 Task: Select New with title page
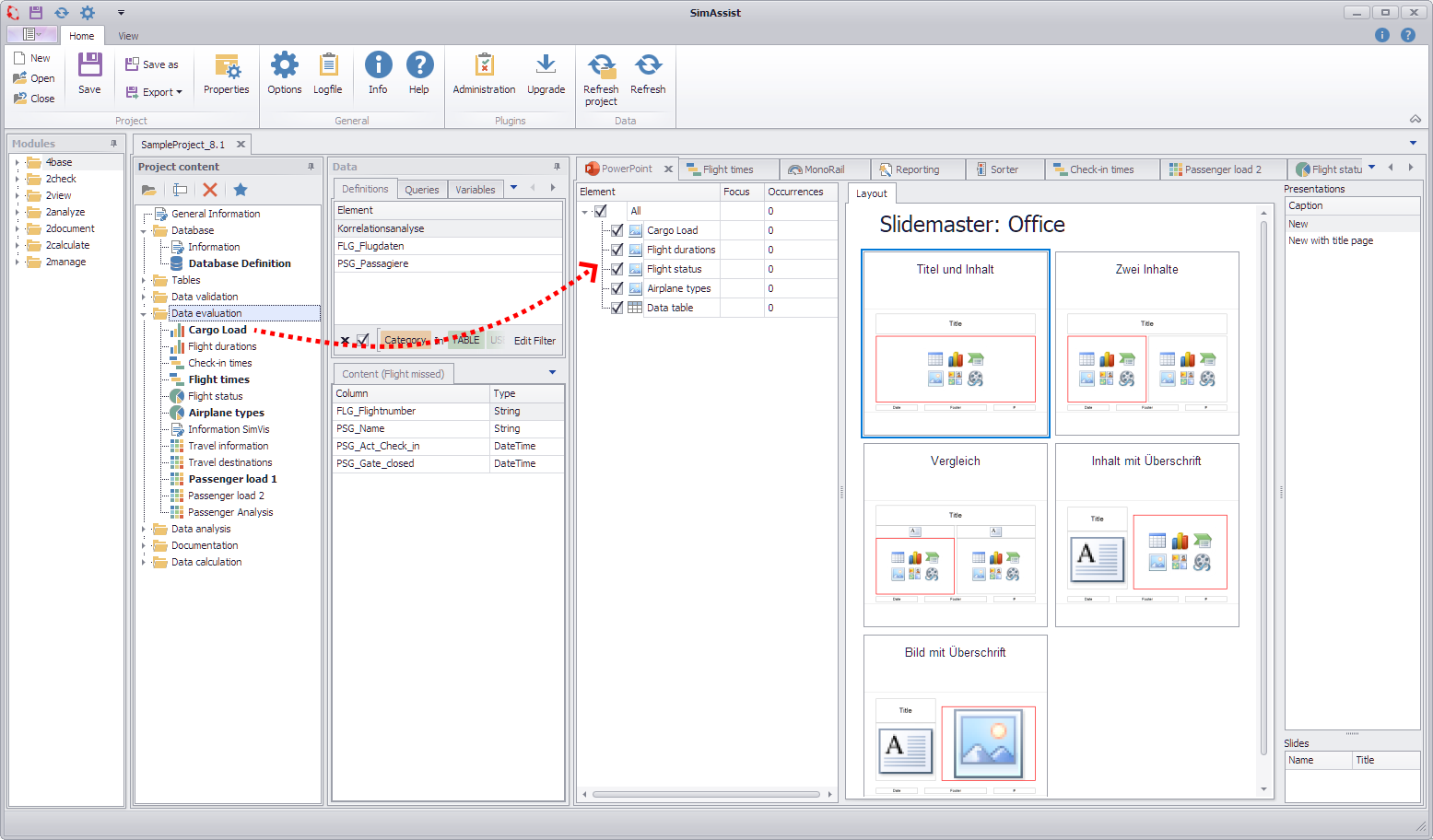tap(1330, 240)
